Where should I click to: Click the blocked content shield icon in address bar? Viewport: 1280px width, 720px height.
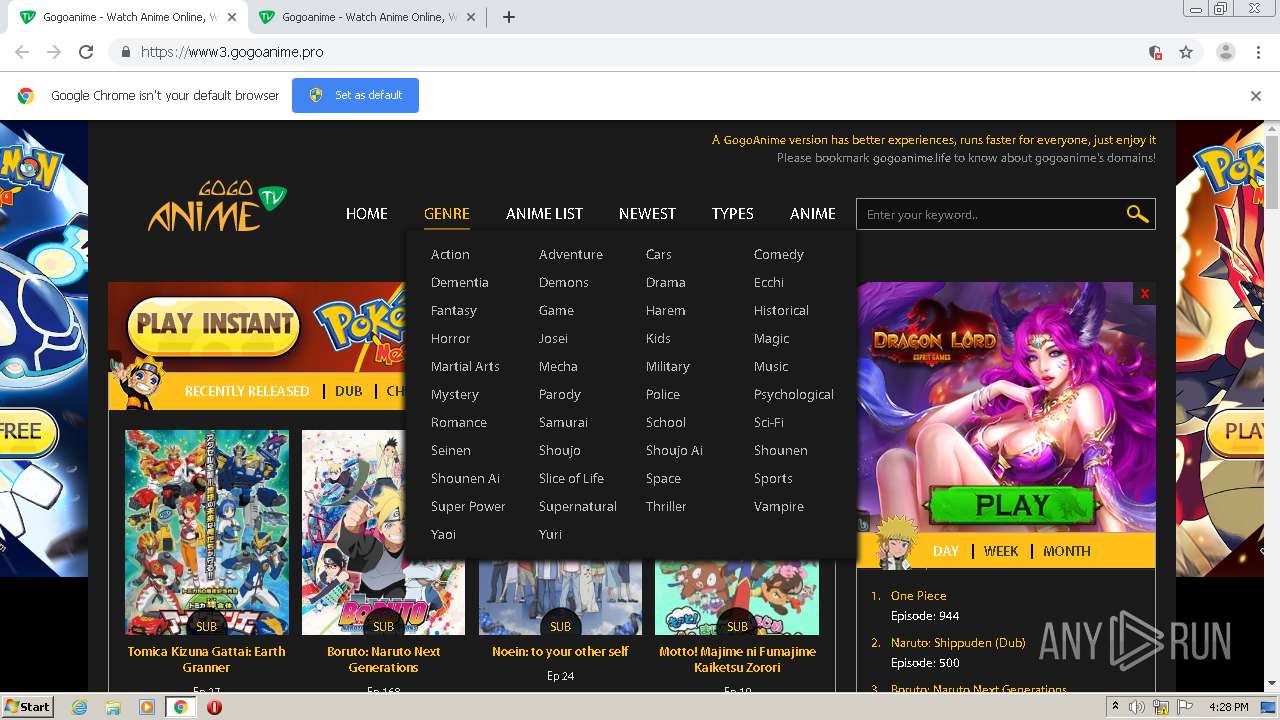tap(1155, 52)
